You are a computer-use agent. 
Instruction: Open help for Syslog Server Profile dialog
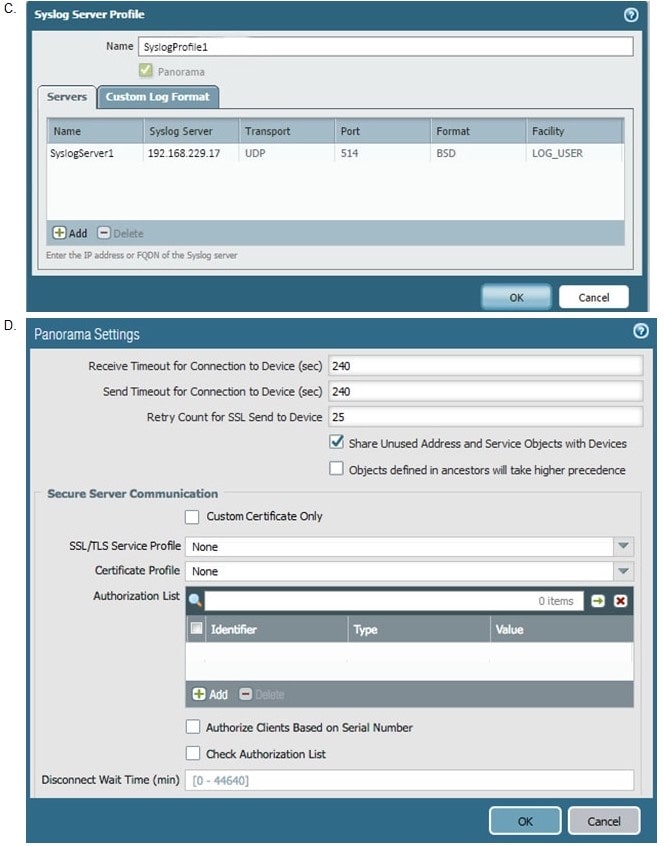[x=631, y=15]
